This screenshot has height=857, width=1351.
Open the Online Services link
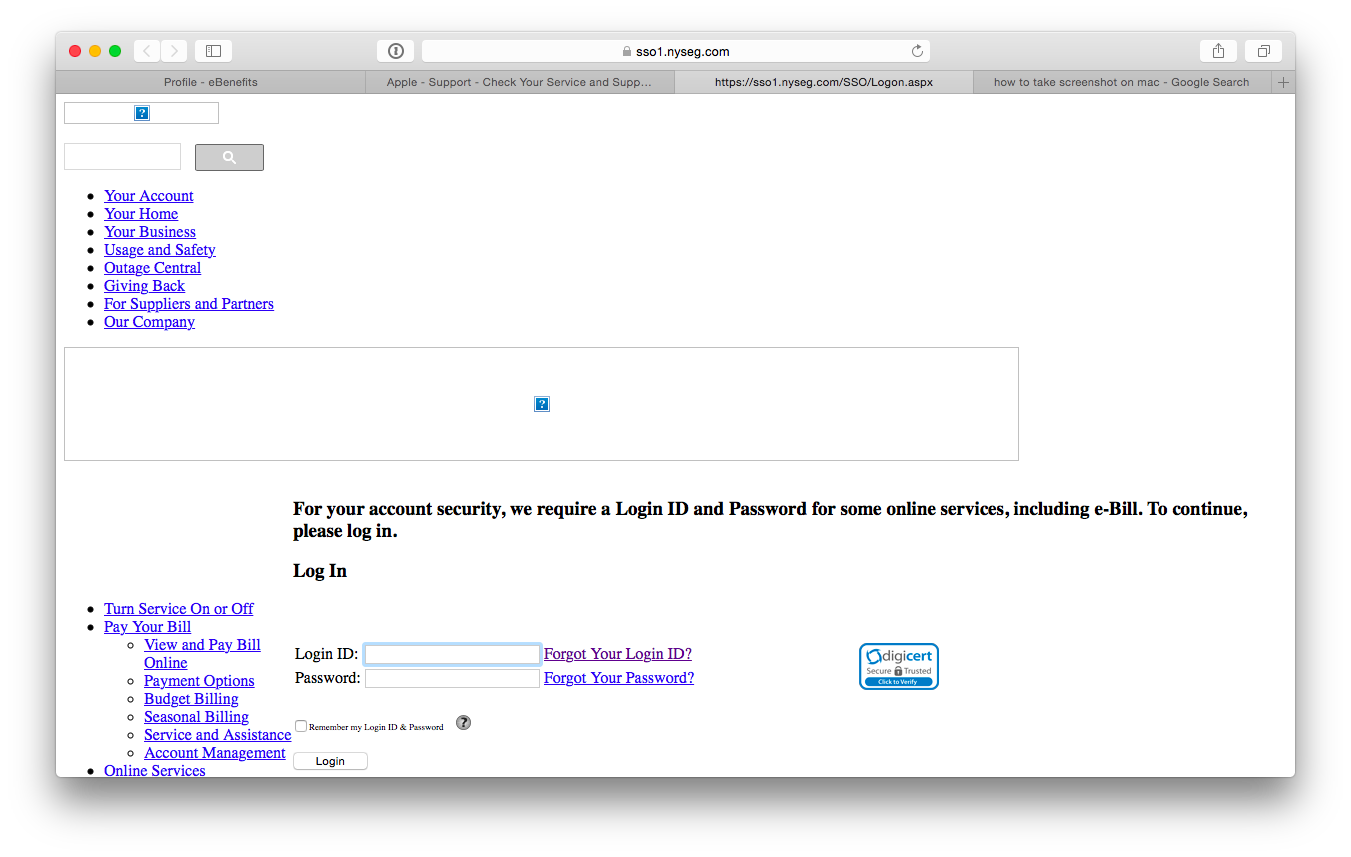(155, 770)
